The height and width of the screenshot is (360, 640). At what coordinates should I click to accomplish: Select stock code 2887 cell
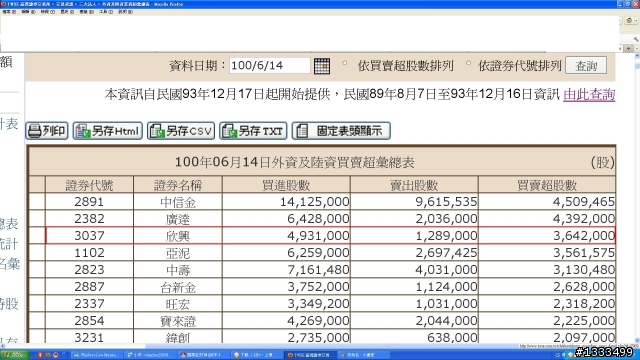point(89,287)
